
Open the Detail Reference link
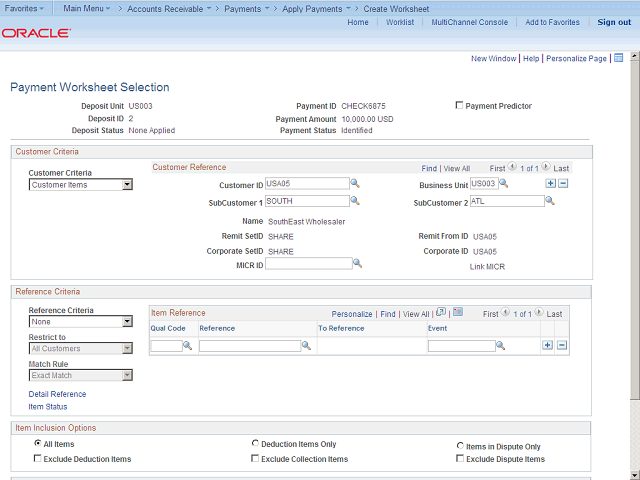tap(57, 394)
